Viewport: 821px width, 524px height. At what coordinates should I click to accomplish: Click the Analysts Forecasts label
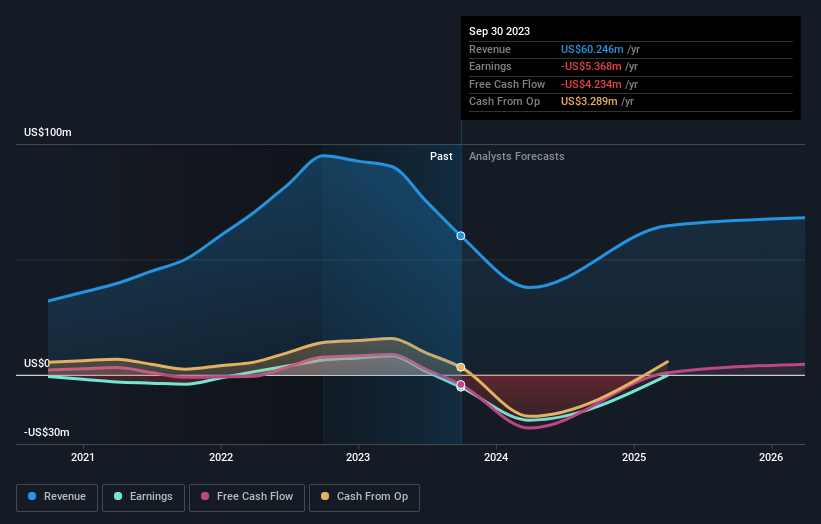click(x=517, y=156)
